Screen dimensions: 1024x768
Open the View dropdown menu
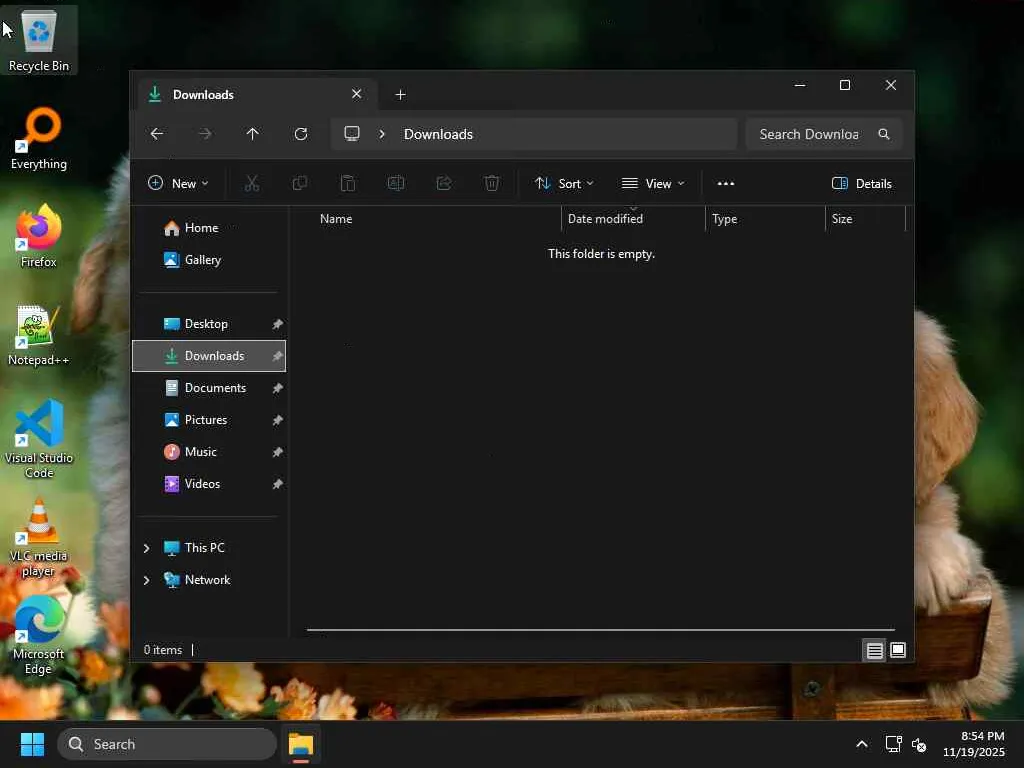tap(653, 183)
